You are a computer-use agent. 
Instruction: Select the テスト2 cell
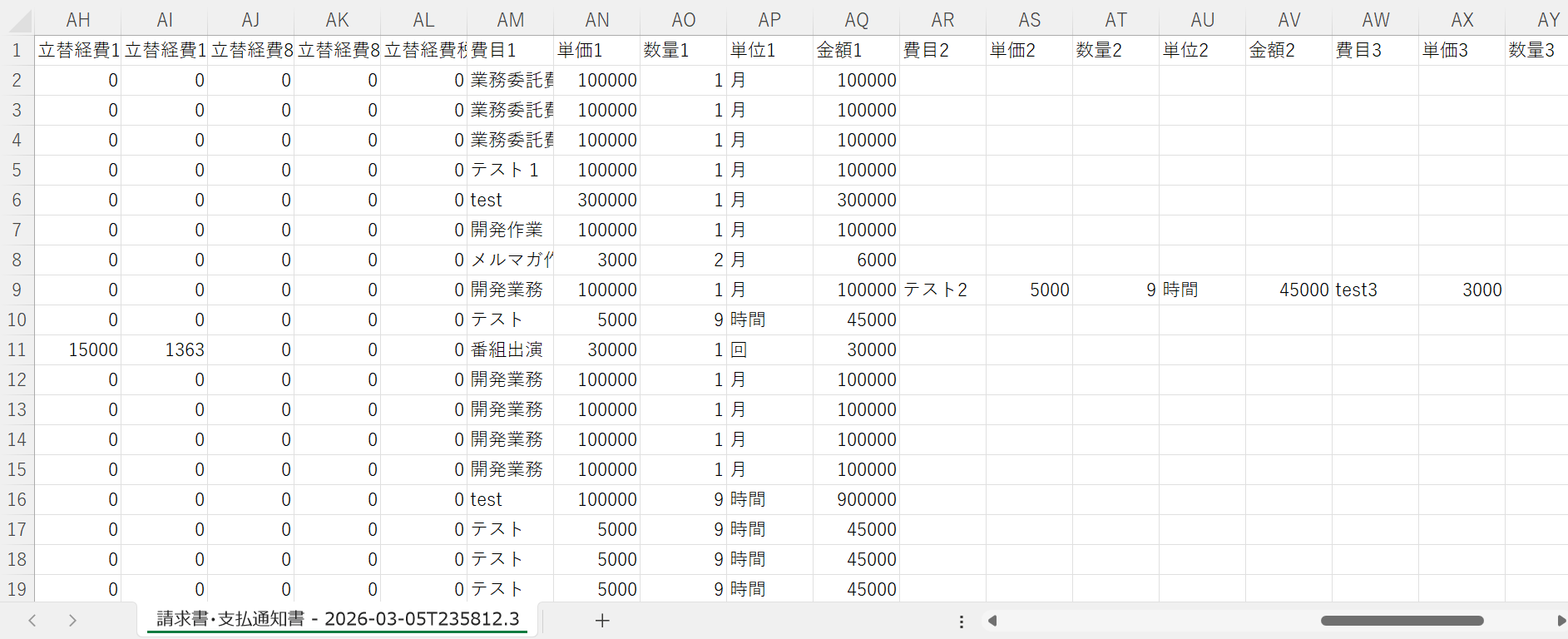(943, 290)
